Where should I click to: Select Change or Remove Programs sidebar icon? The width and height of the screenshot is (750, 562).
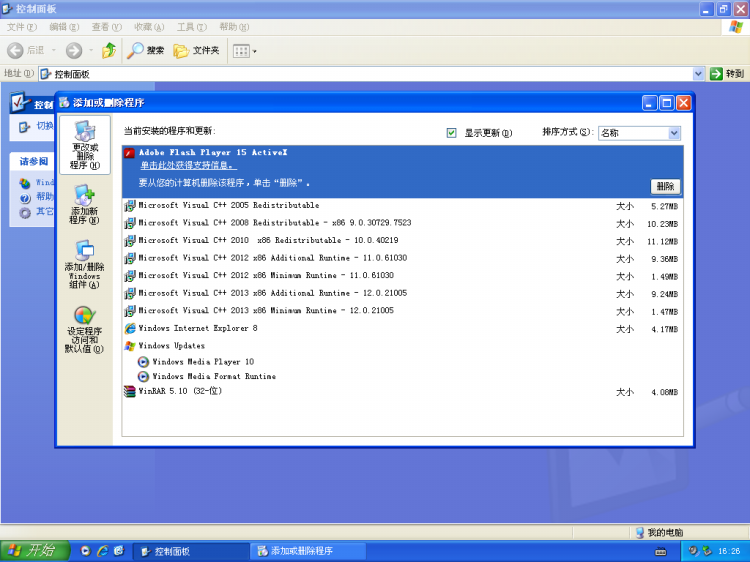(x=85, y=144)
